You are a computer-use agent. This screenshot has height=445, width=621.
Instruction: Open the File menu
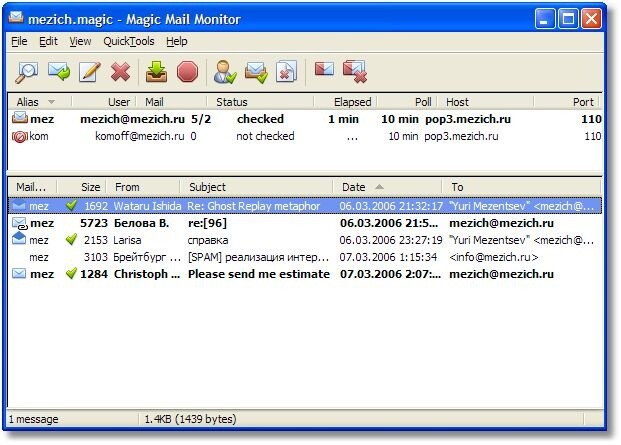pyautogui.click(x=19, y=41)
